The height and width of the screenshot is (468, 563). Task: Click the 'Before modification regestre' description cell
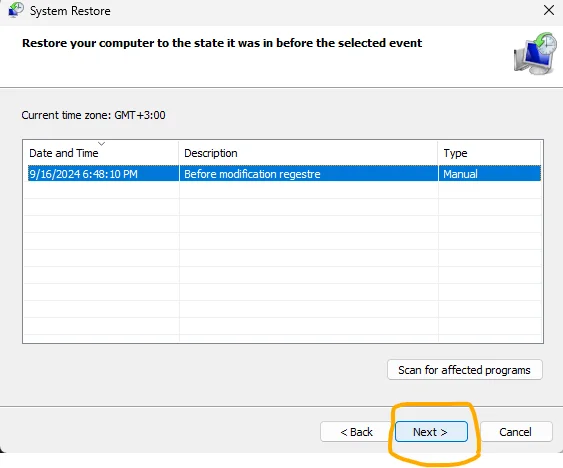pyautogui.click(x=252, y=174)
